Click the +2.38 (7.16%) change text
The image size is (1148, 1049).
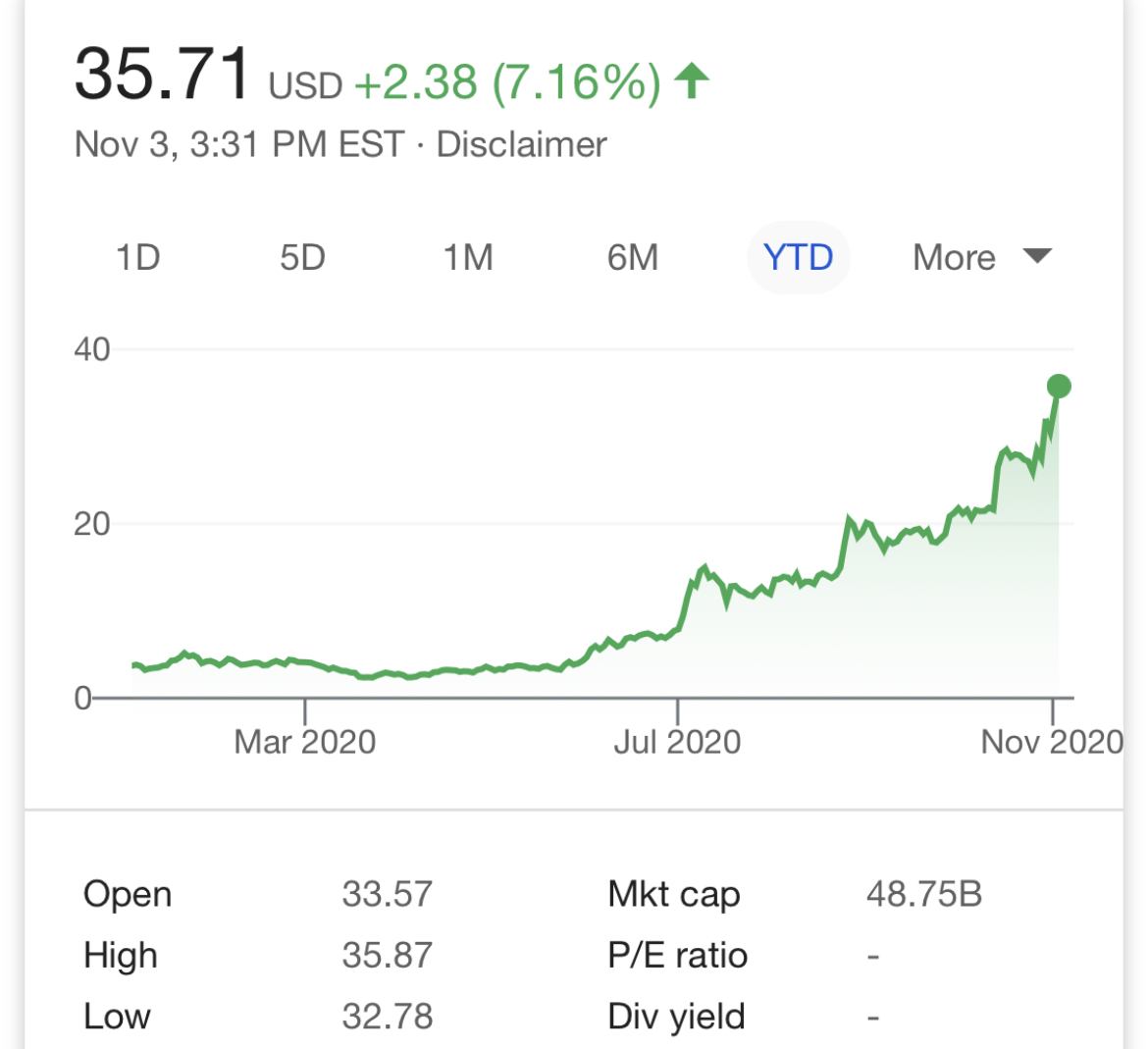507,82
